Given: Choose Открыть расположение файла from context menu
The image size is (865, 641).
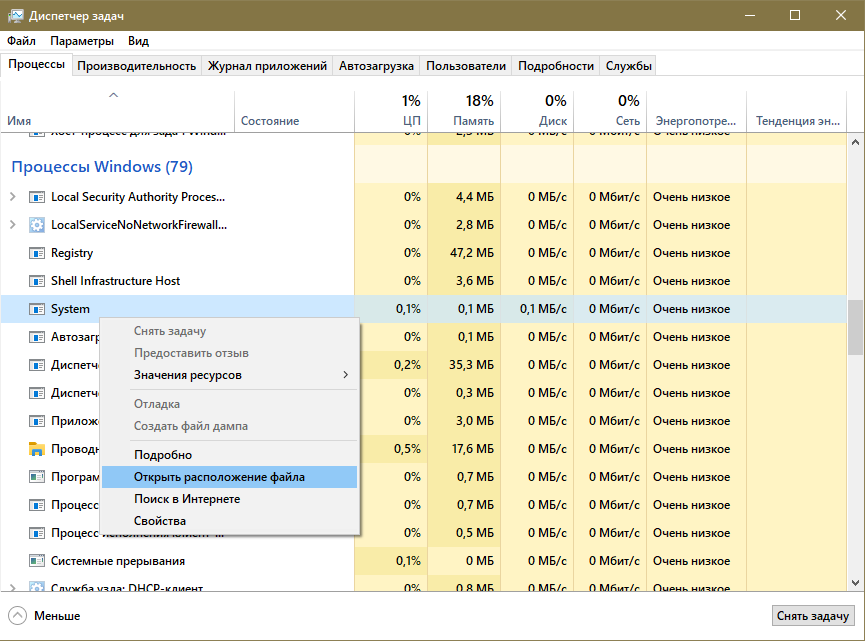Looking at the screenshot, I should coord(219,477).
